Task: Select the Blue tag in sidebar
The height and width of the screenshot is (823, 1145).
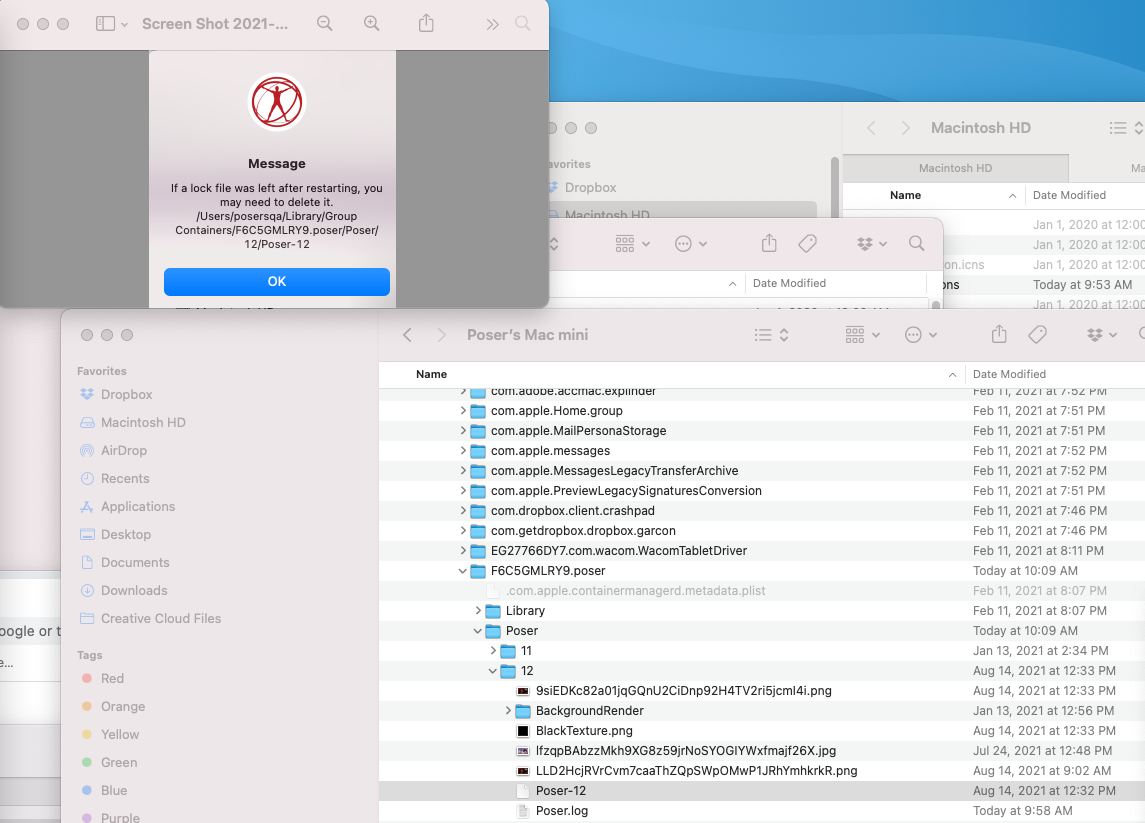Action: [104, 790]
